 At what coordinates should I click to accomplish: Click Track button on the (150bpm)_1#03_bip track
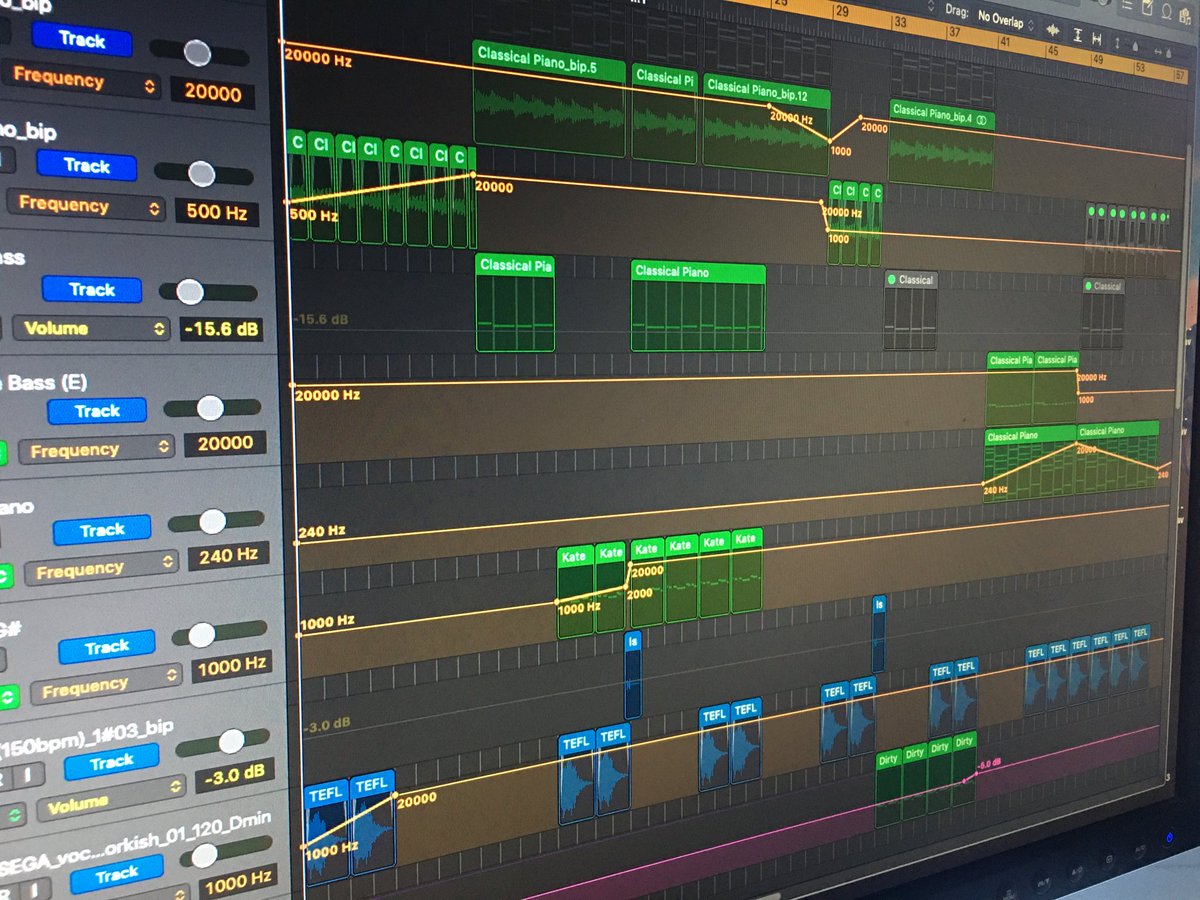(111, 763)
